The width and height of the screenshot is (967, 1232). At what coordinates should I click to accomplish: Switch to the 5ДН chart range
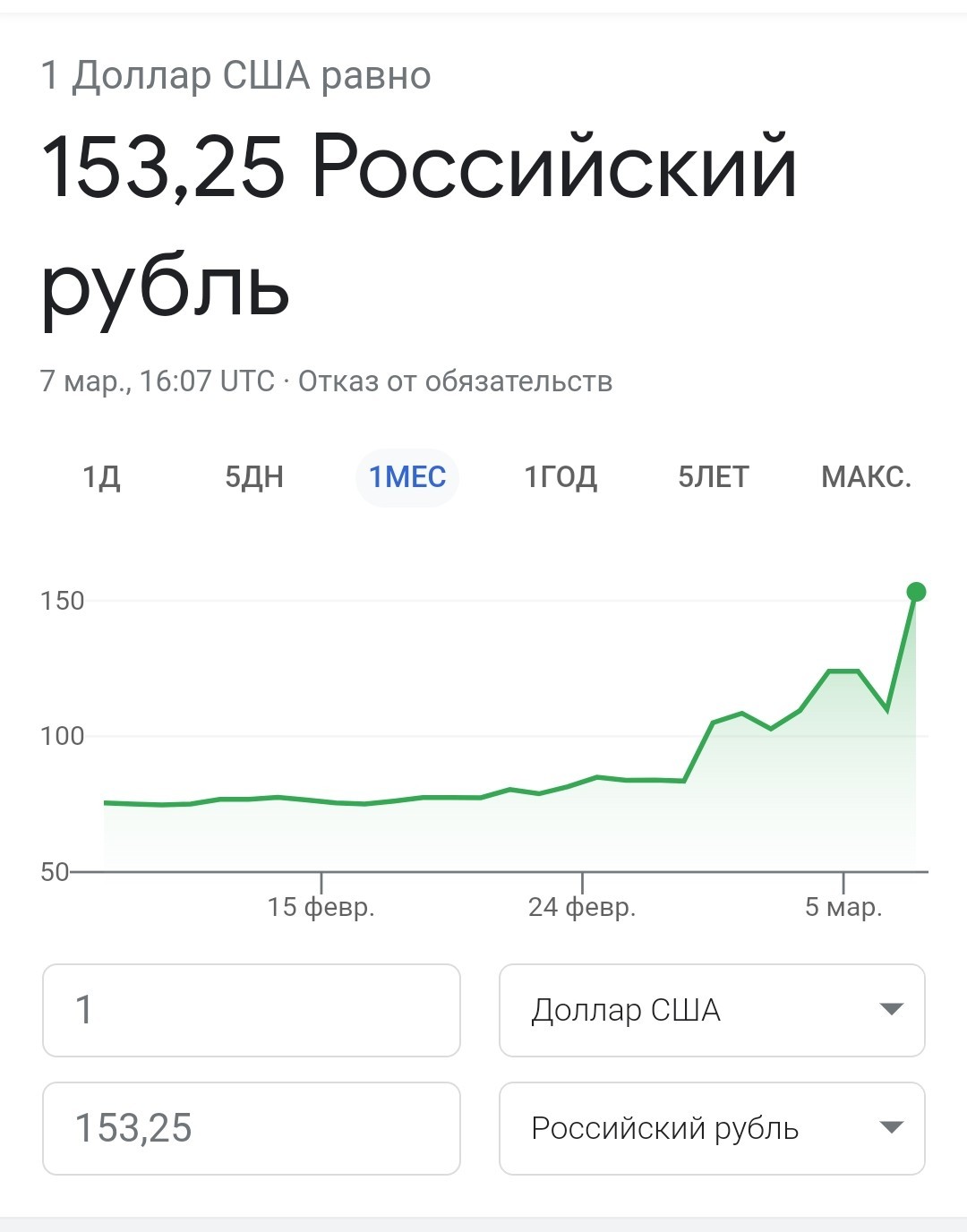point(254,477)
